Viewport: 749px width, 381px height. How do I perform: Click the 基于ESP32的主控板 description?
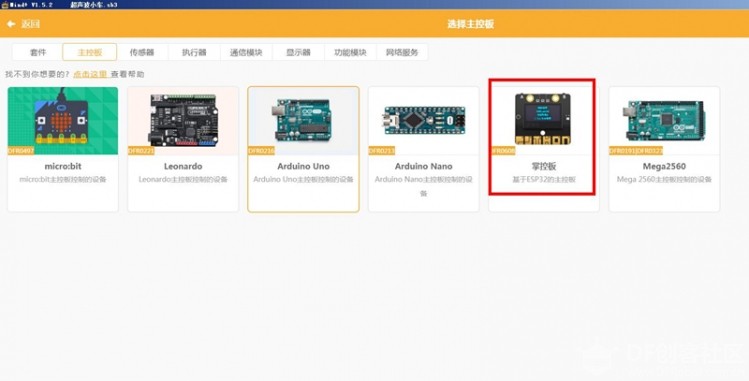pyautogui.click(x=544, y=180)
